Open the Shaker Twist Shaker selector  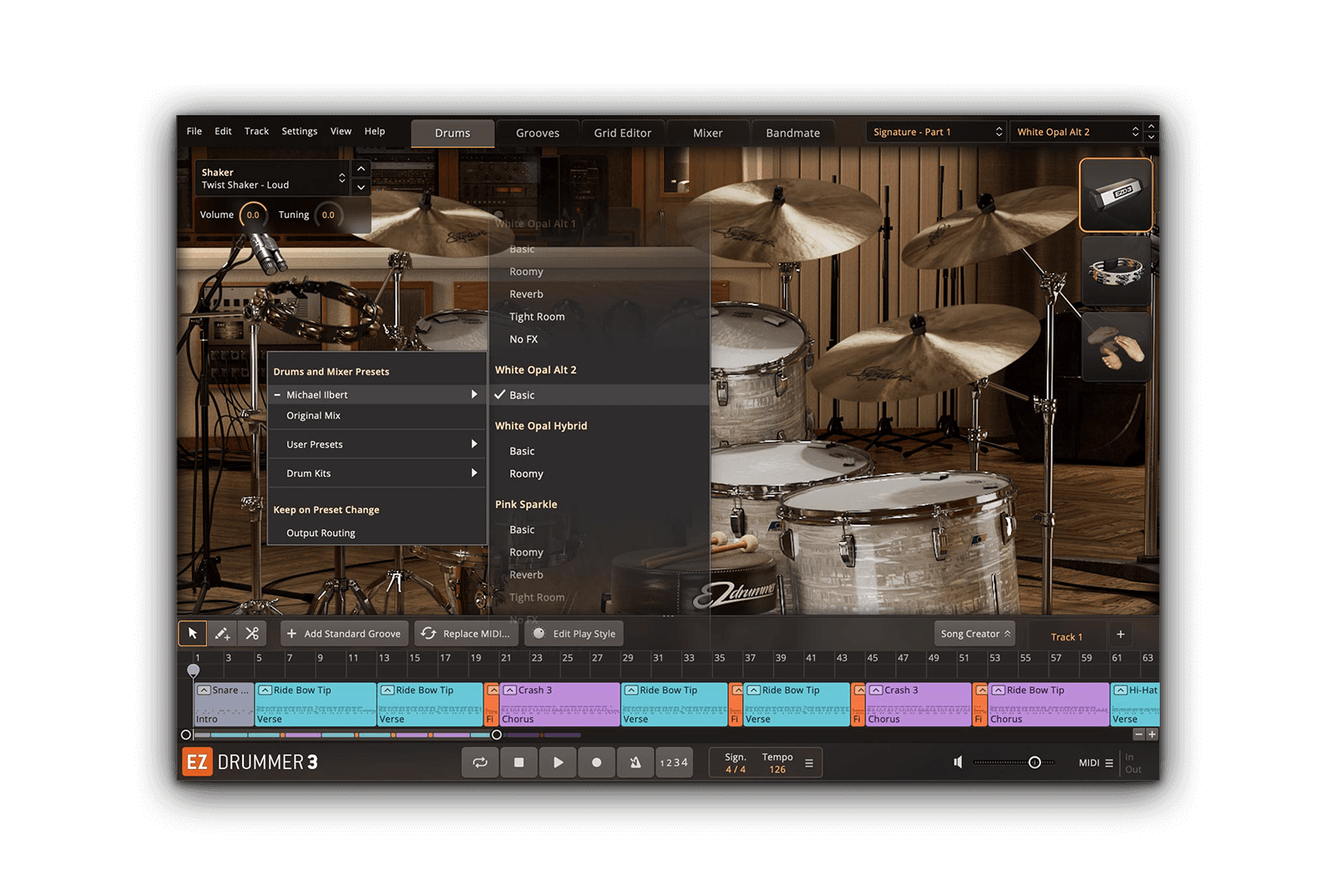272,179
